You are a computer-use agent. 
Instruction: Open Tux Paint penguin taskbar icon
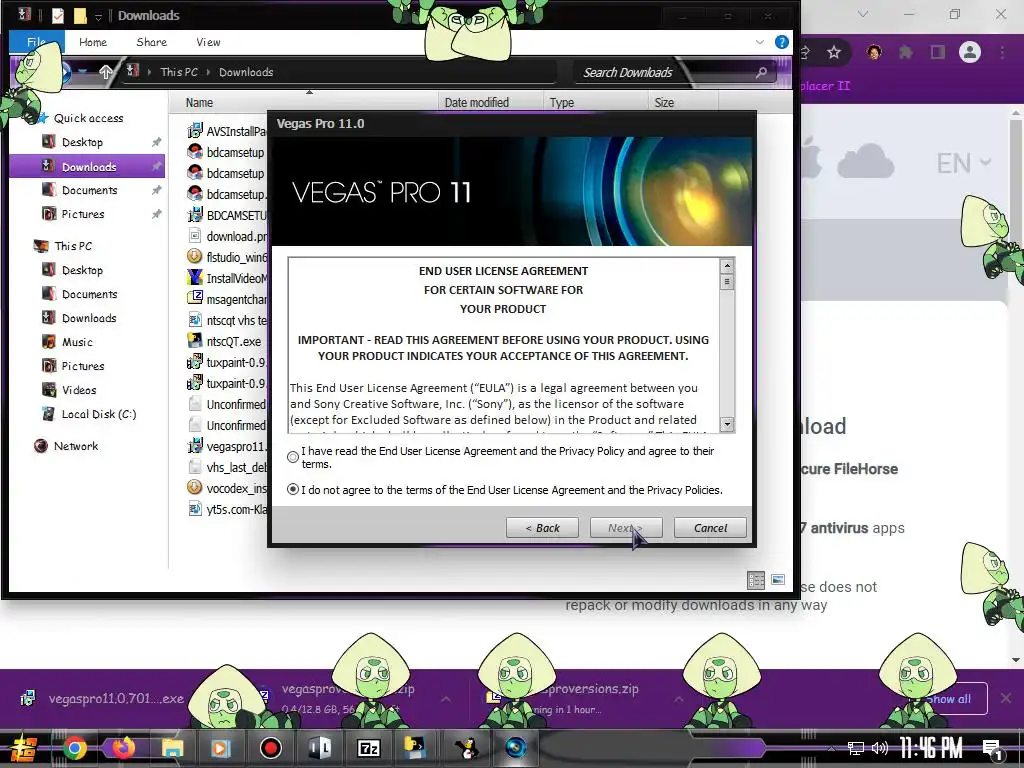[x=466, y=748]
